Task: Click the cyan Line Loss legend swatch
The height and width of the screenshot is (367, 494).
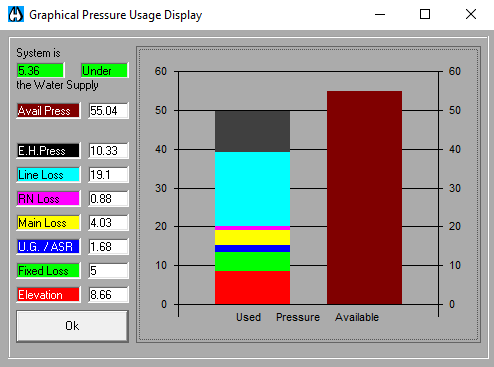Action: (48, 175)
